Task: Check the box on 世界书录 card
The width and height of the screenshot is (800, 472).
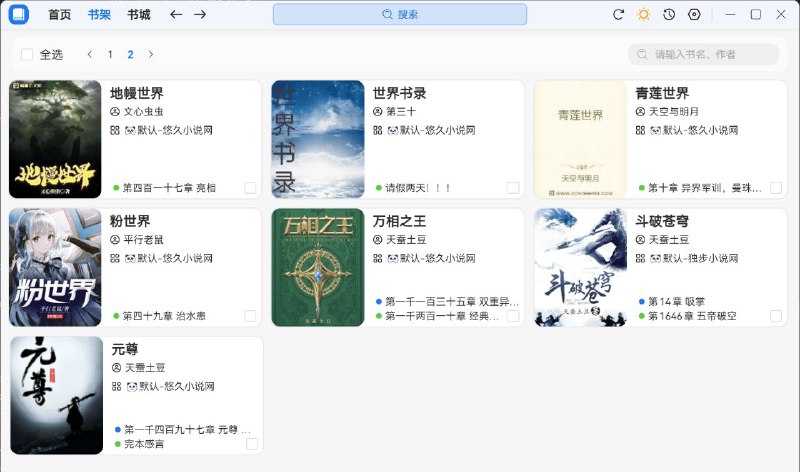Action: [513, 188]
